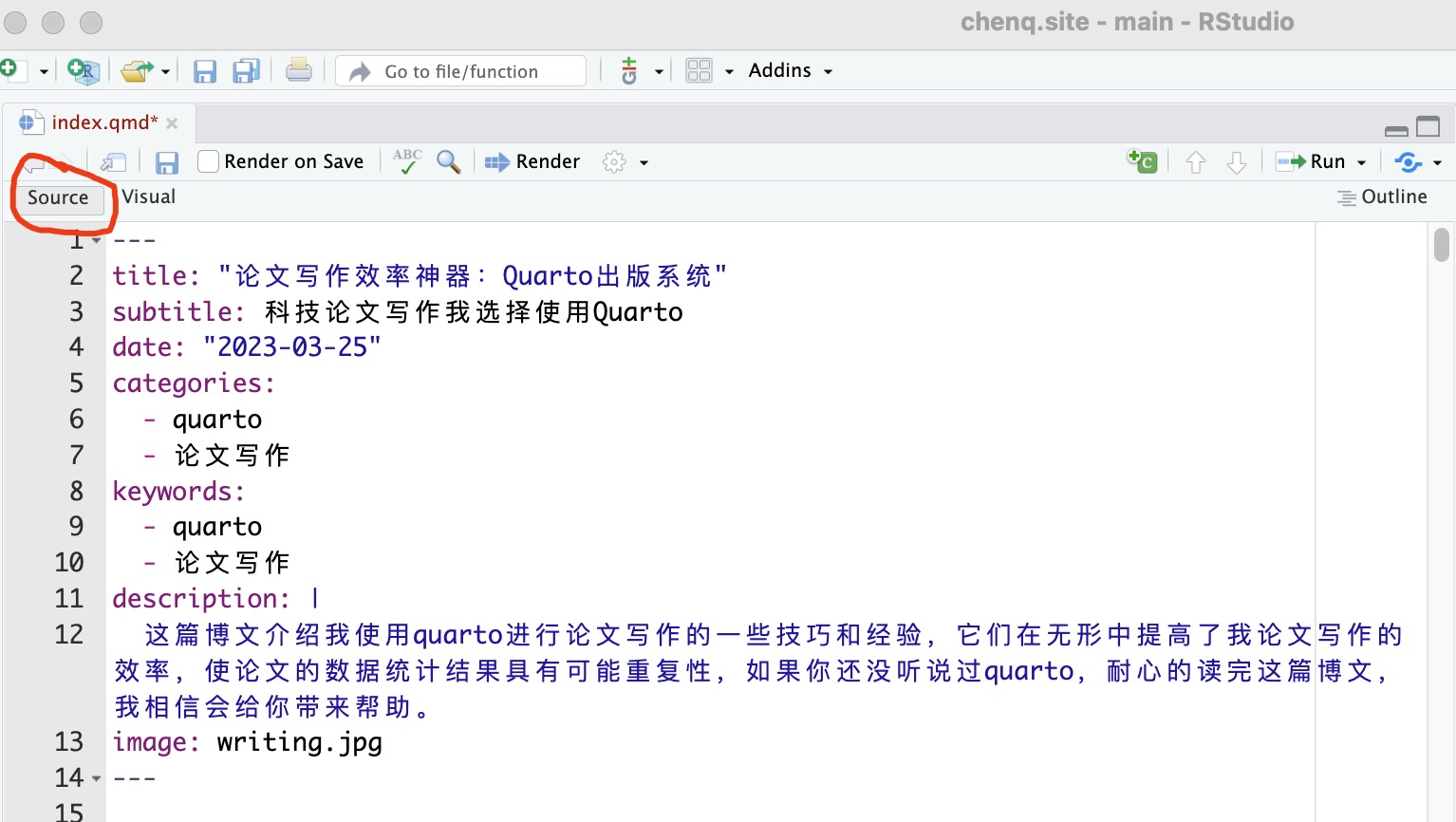
Task: Click the date value "2023-03-25"
Action: point(292,347)
